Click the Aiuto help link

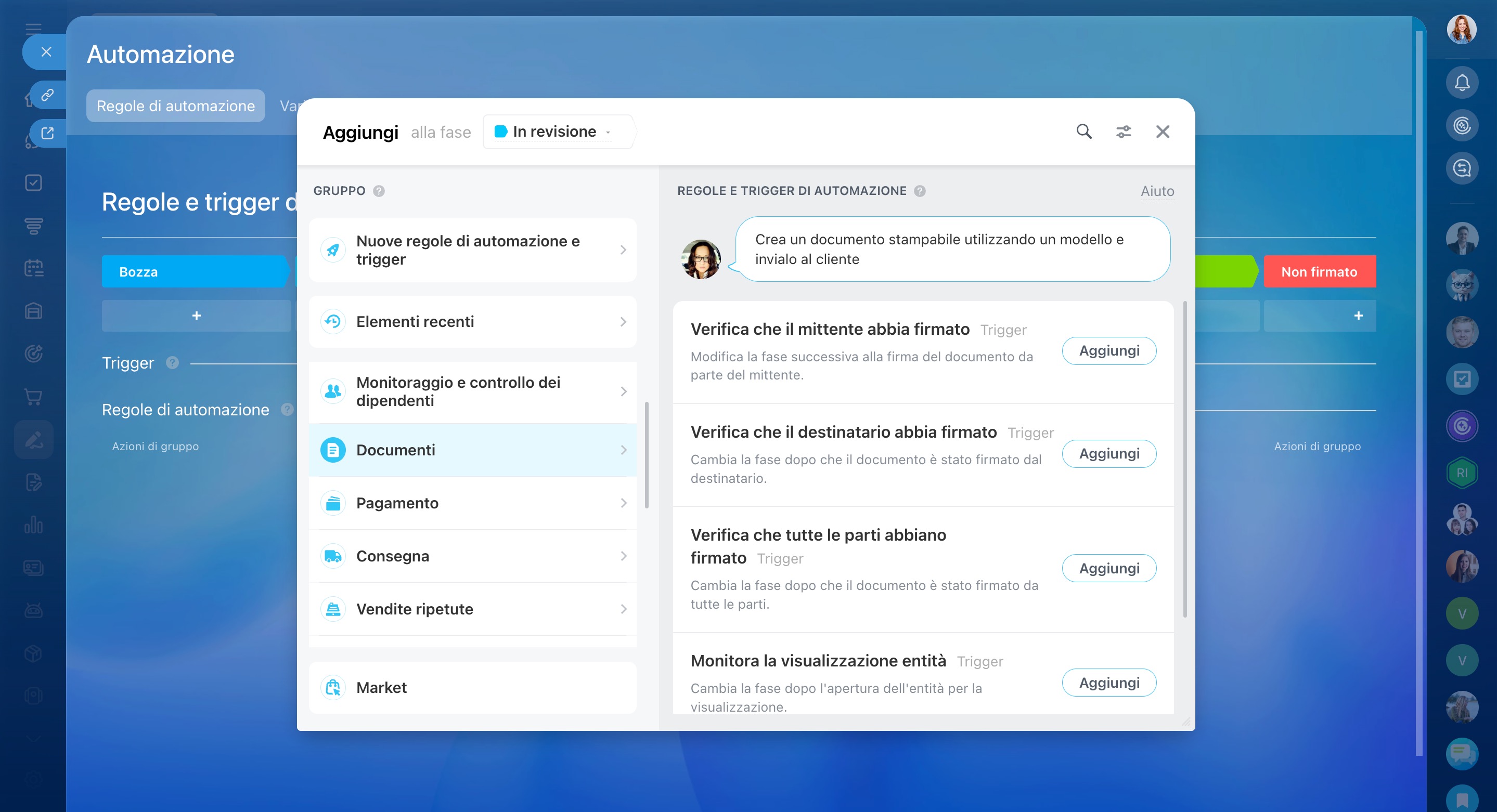[x=1157, y=191]
